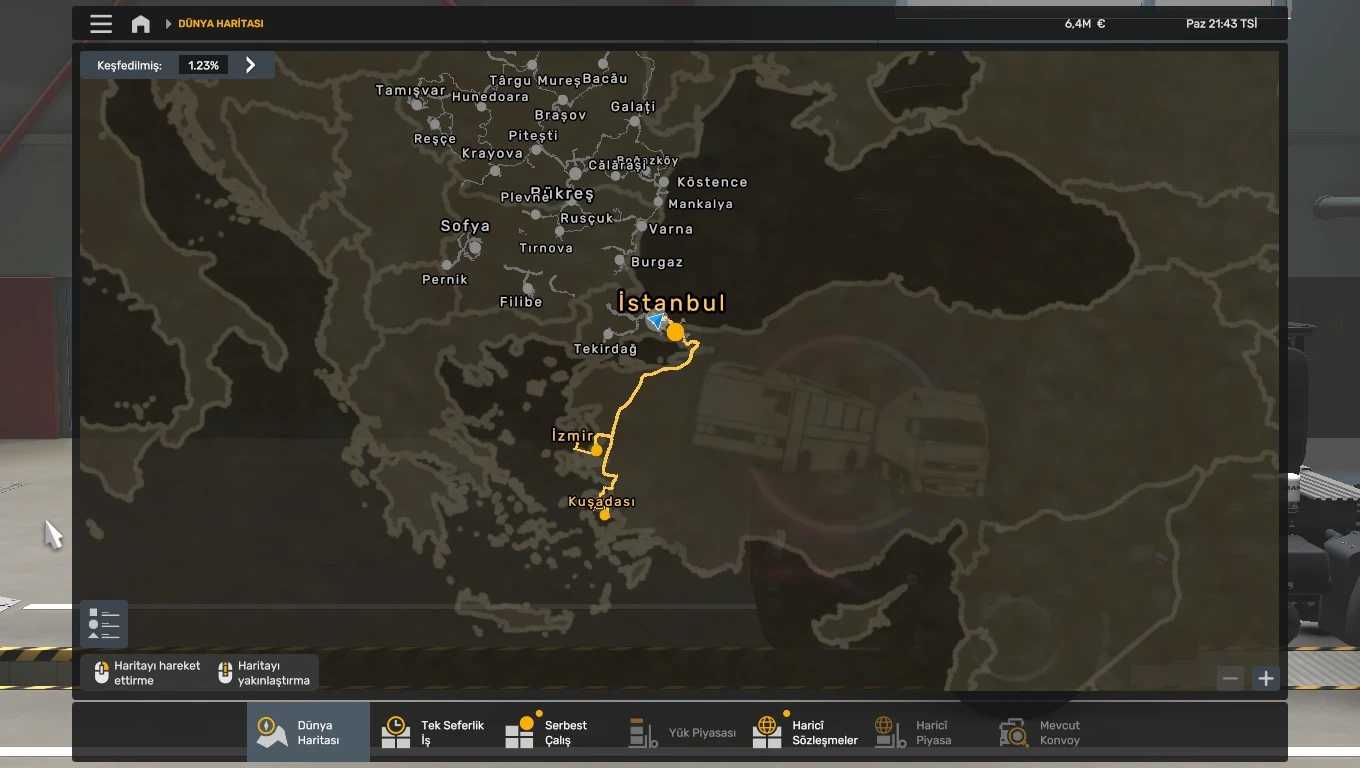Open the hamburger main menu
The image size is (1360, 768).
[101, 24]
